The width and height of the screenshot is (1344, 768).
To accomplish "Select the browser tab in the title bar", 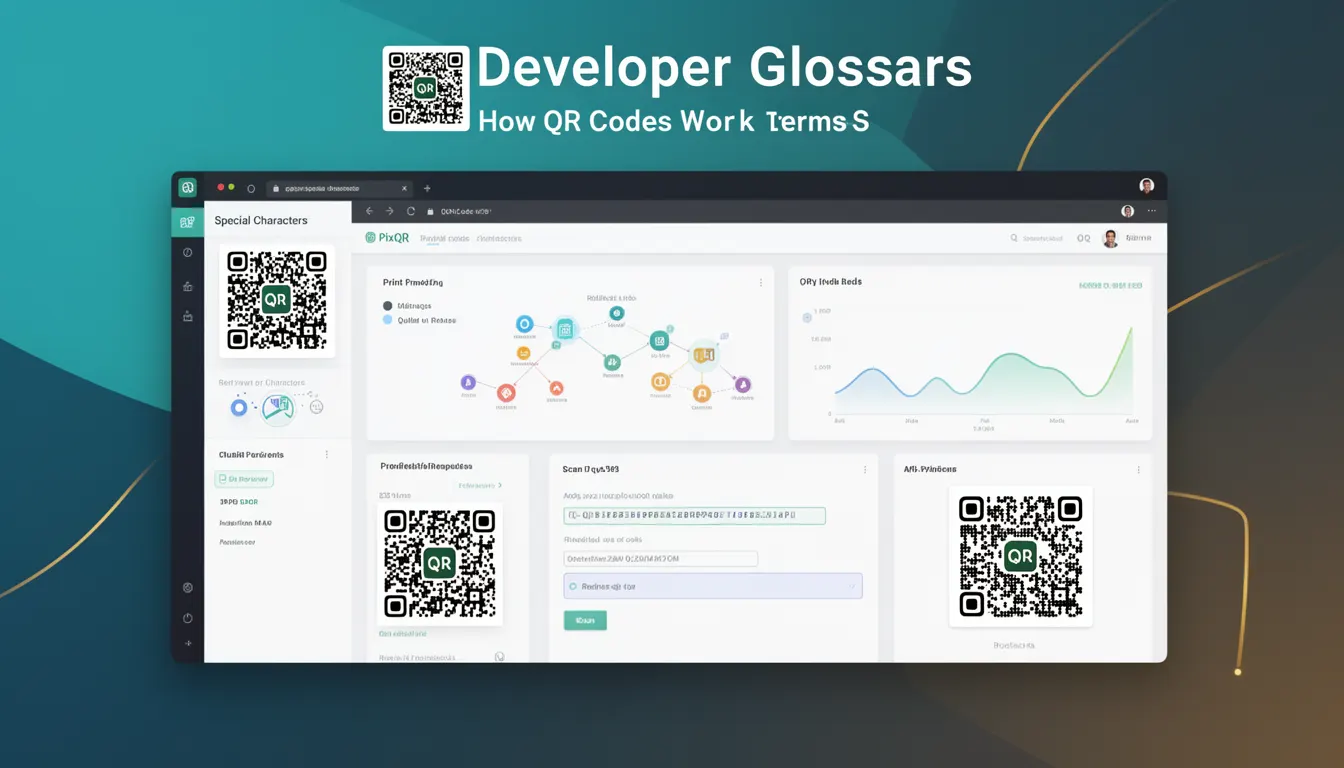I will (x=340, y=188).
